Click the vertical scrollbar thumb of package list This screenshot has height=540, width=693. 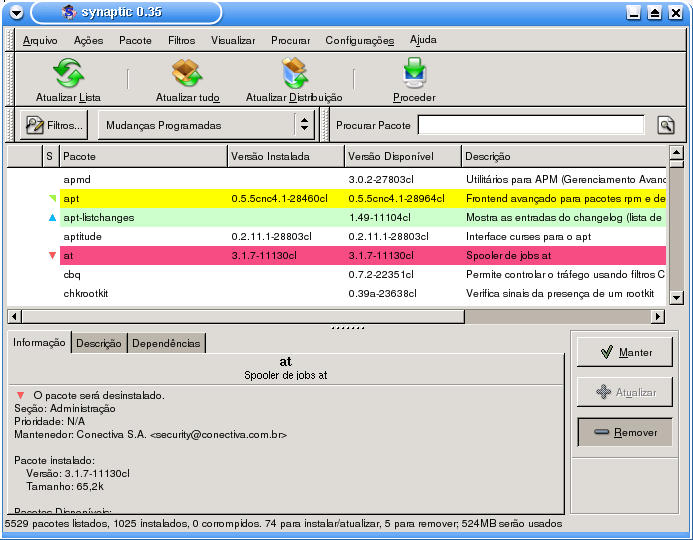click(676, 164)
